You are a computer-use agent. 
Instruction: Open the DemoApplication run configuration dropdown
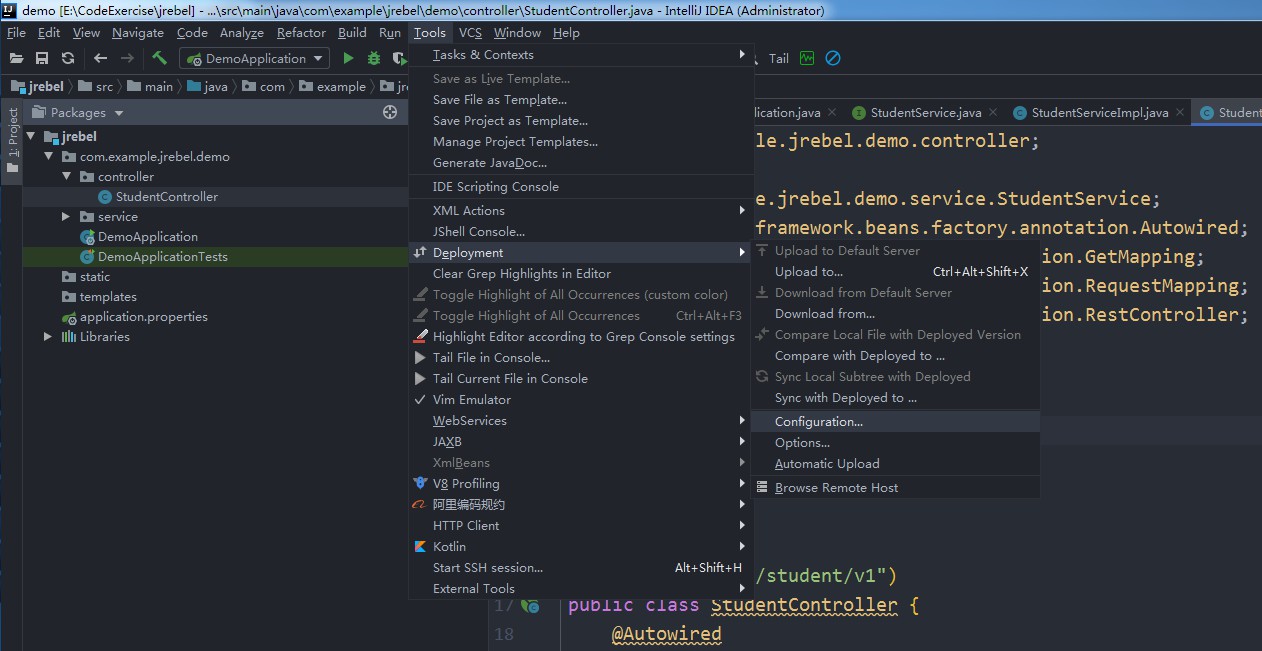tap(254, 59)
